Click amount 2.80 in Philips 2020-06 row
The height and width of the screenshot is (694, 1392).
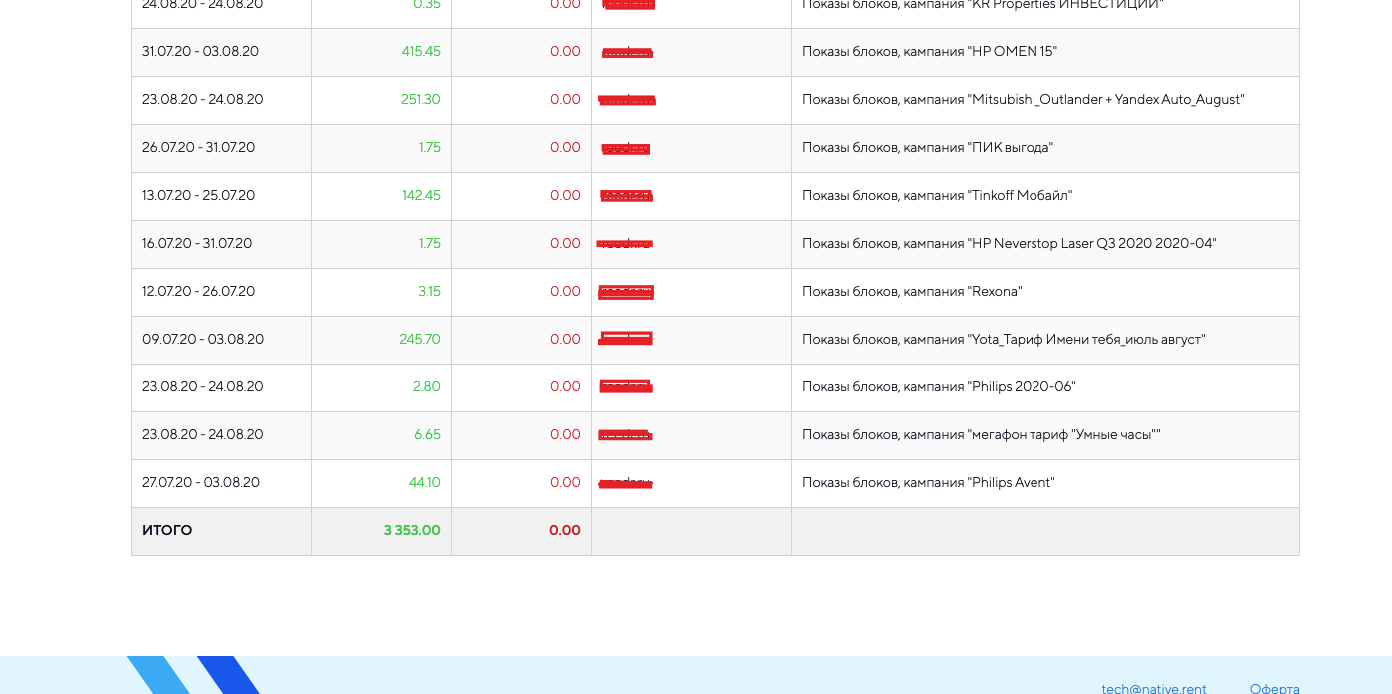click(x=427, y=386)
